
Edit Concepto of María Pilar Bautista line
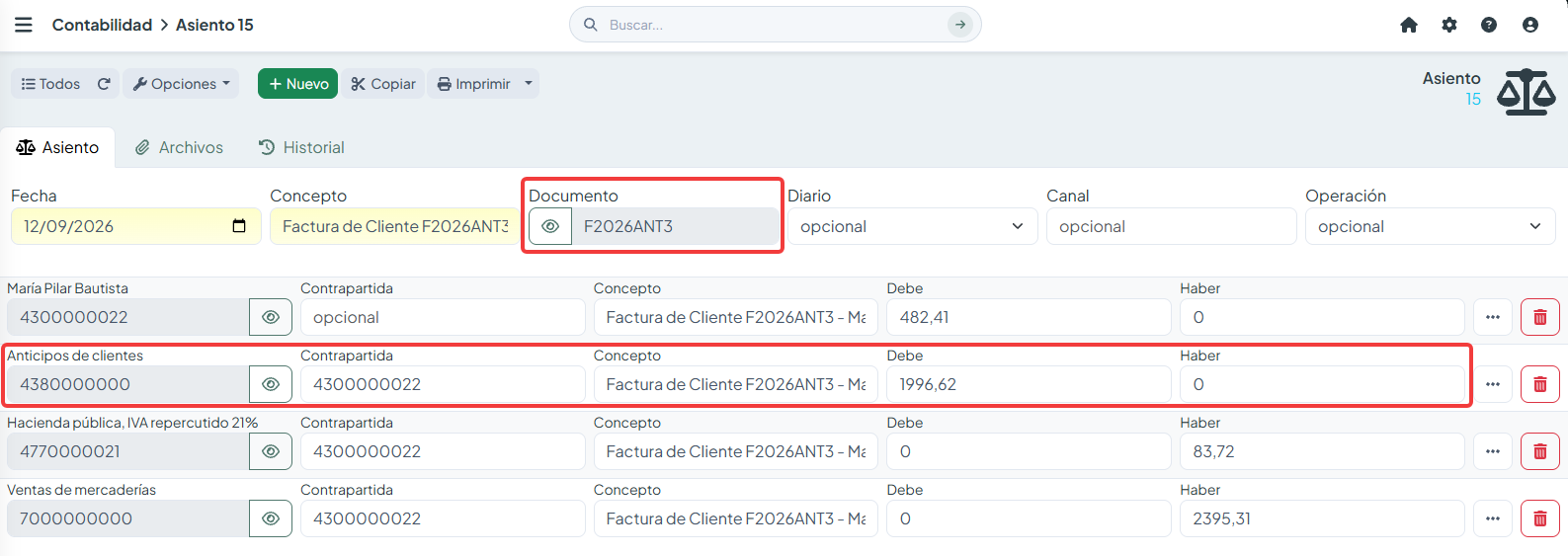(x=735, y=317)
